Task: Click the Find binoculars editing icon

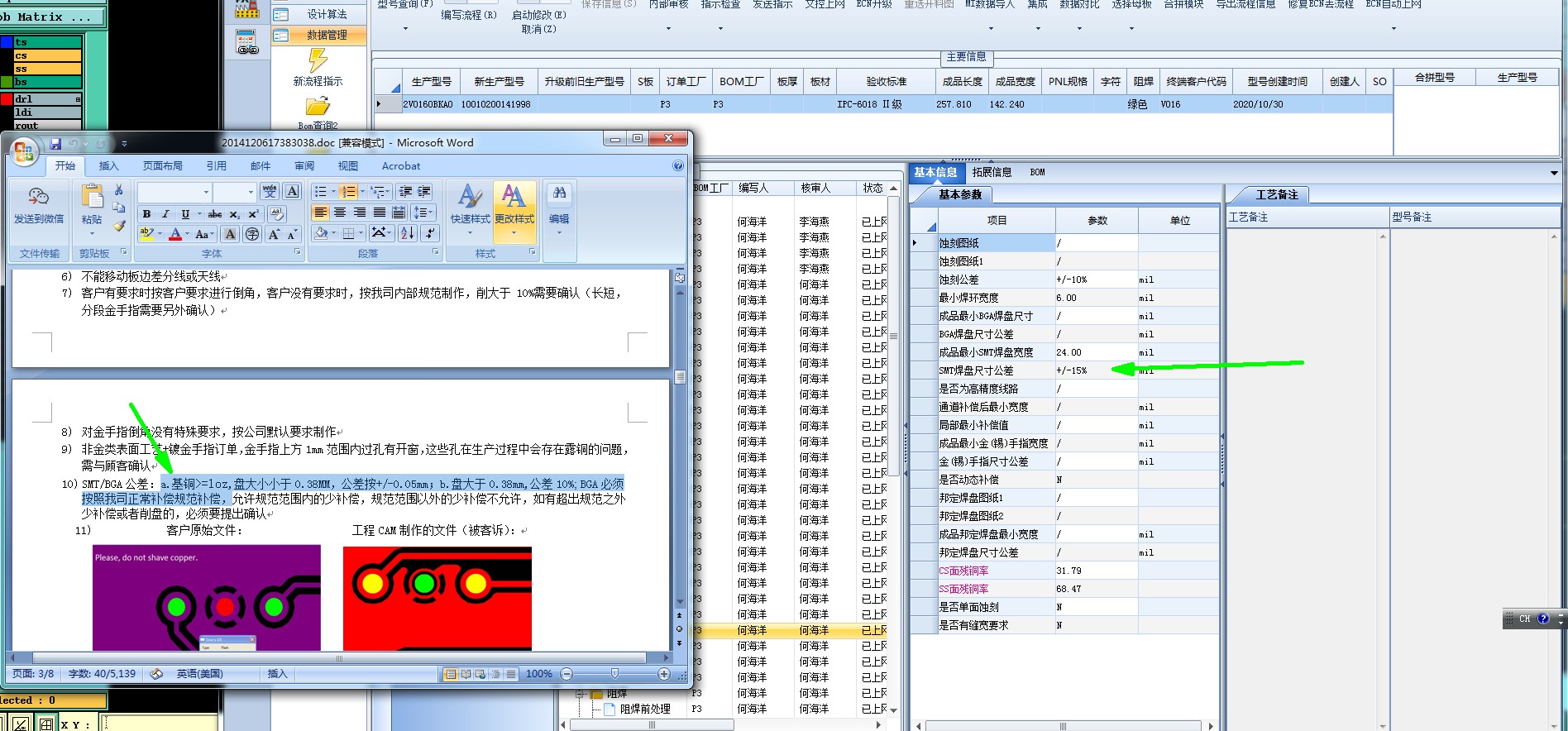Action: [x=560, y=194]
